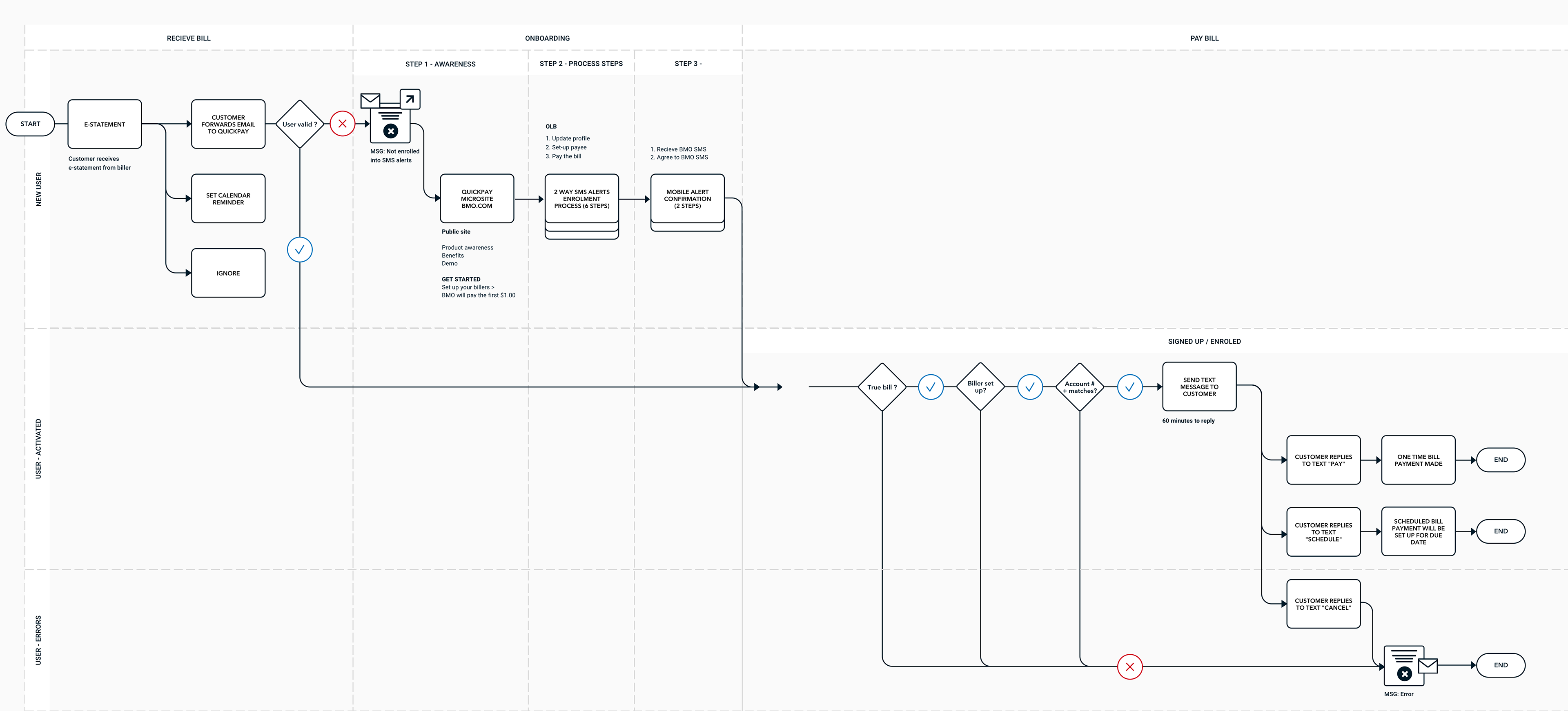
Task: Select the QuickPay Microsite BMO.com box
Action: (x=477, y=199)
